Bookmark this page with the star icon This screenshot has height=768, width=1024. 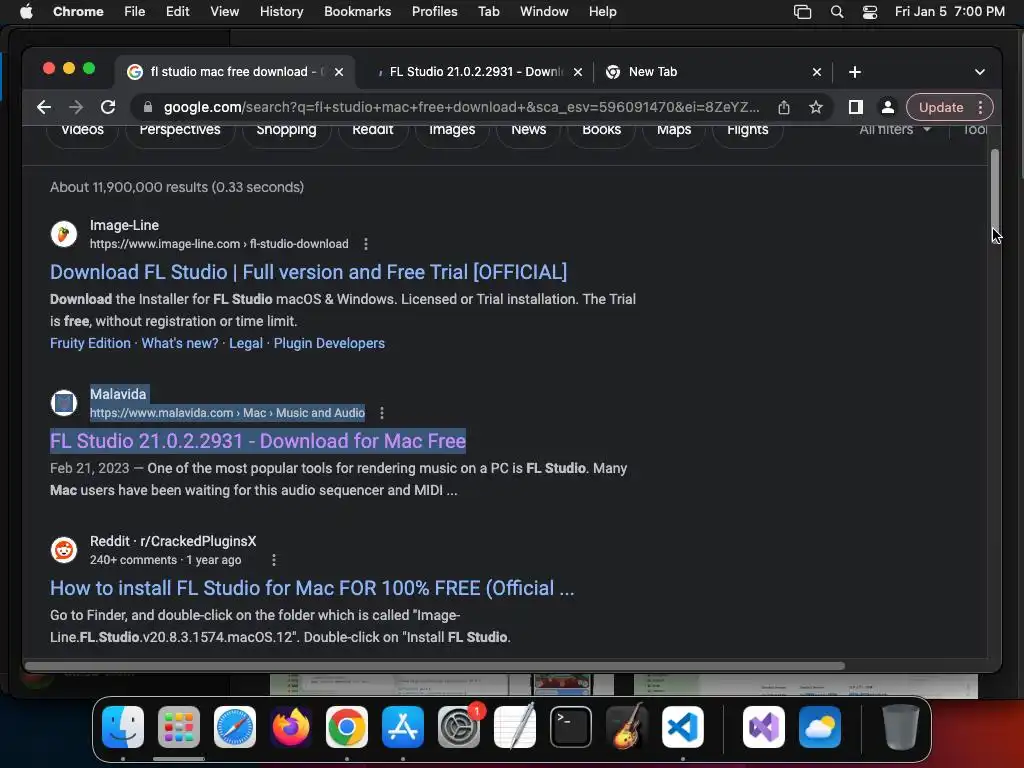(816, 107)
